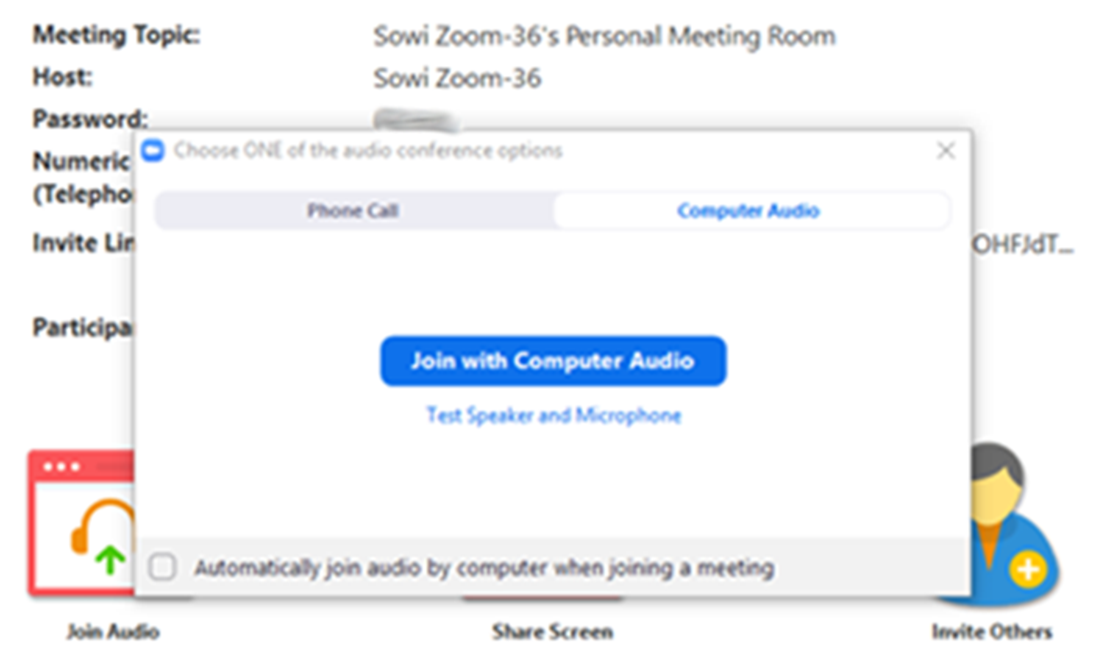Viewport: 1096px width, 656px height.
Task: Switch to the Phone Call tab
Action: [353, 210]
